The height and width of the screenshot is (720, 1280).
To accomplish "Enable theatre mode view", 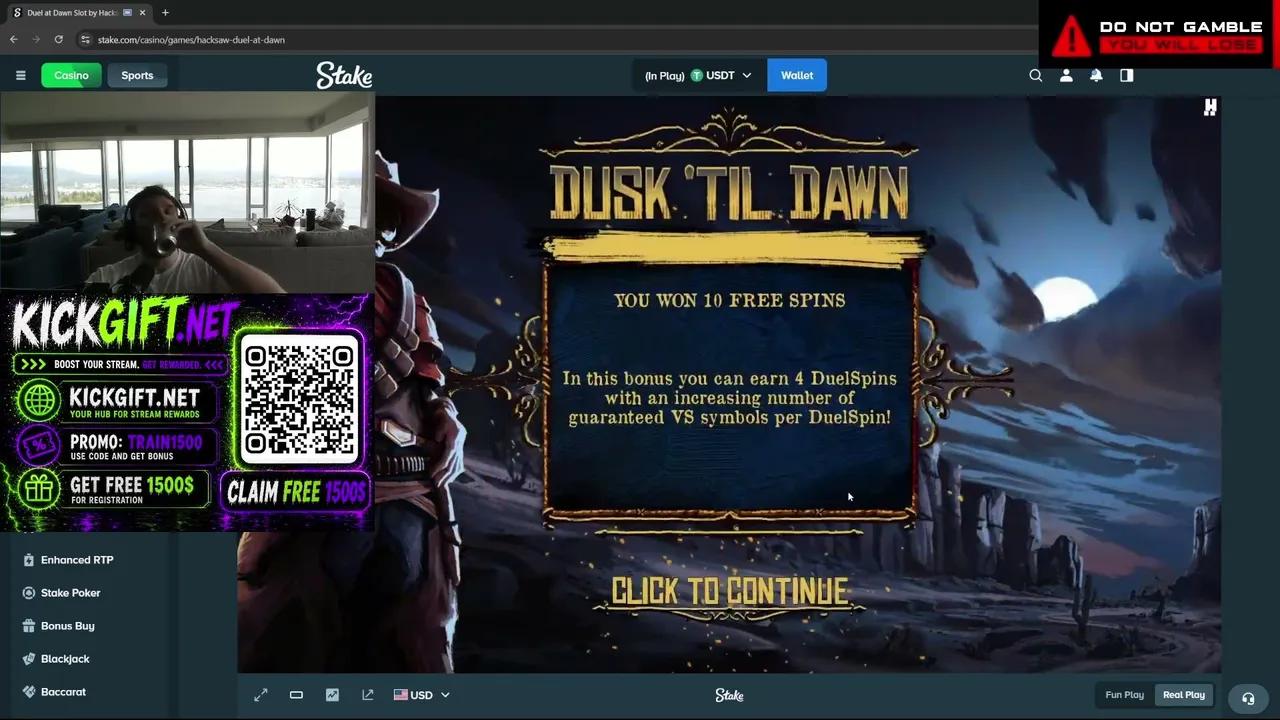I will click(x=296, y=695).
